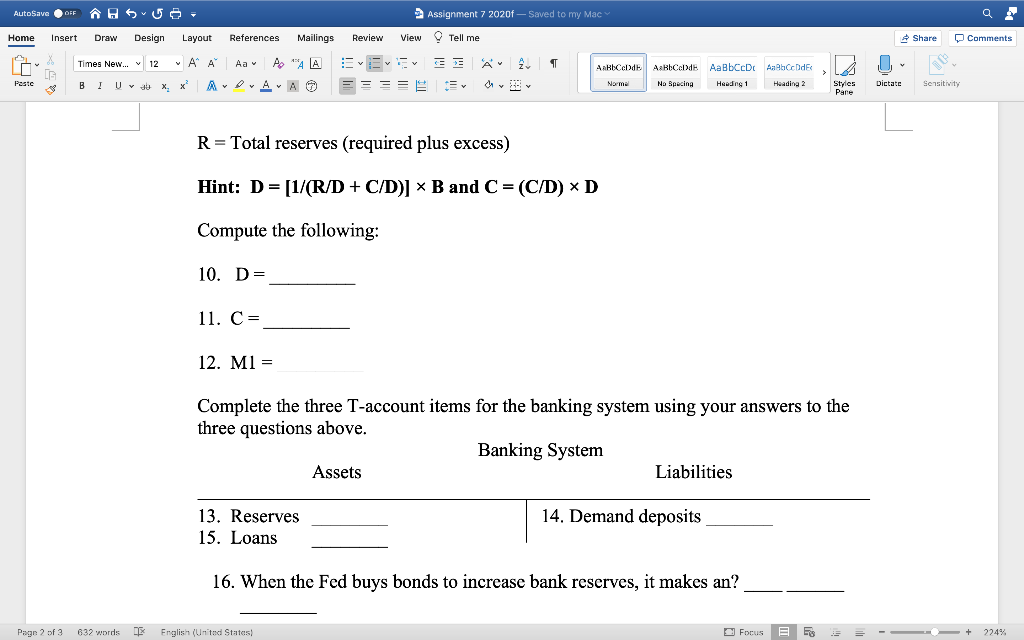Click the Share button

(918, 38)
